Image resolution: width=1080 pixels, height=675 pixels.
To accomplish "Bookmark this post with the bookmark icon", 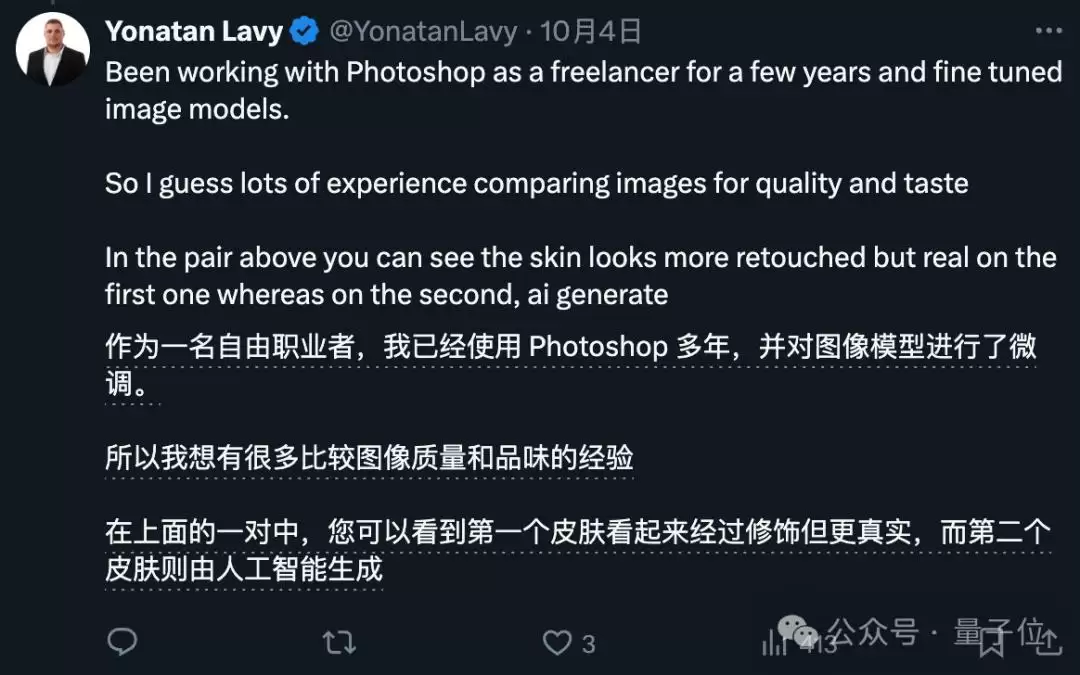I will (991, 643).
